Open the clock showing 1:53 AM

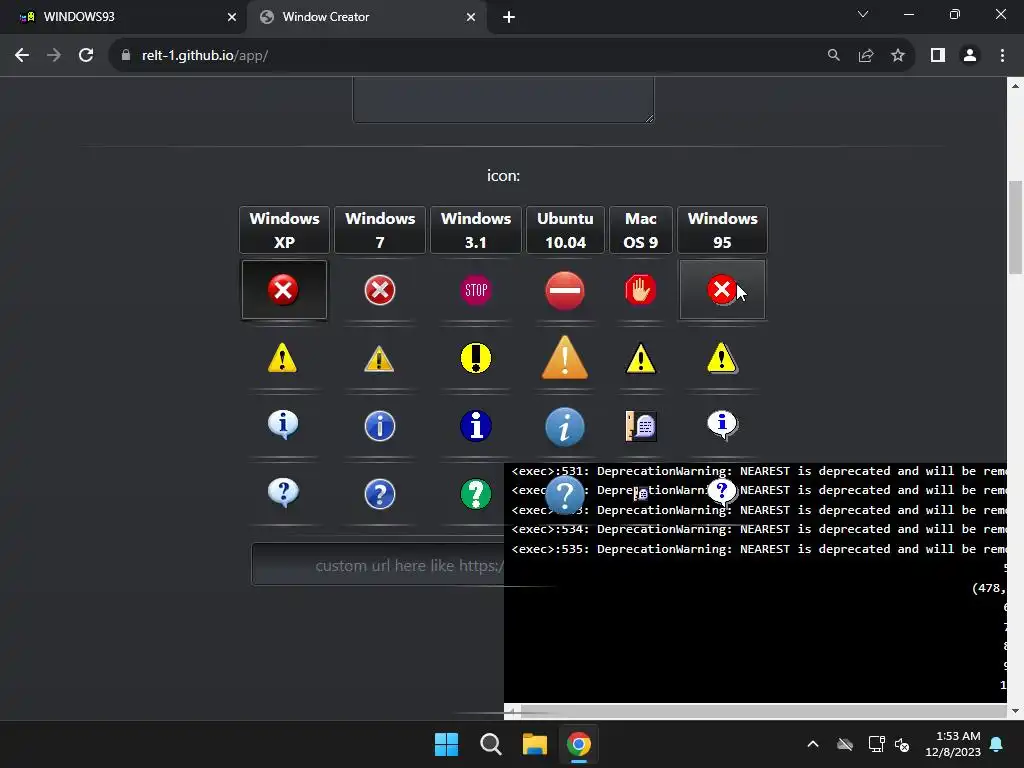pos(953,744)
